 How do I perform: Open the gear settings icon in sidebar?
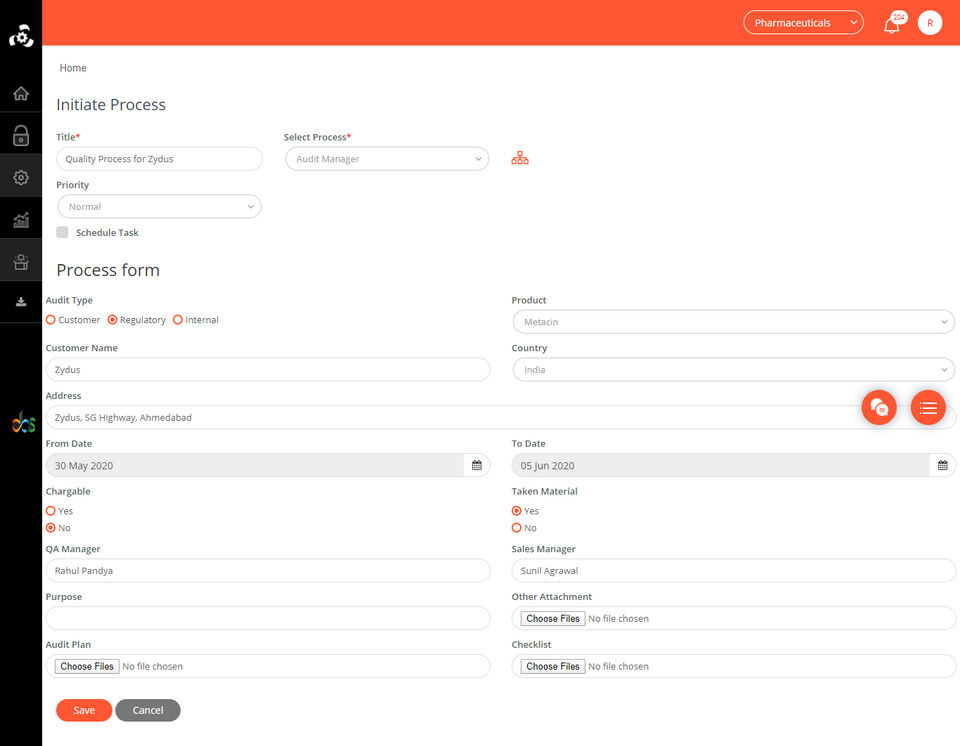click(21, 178)
